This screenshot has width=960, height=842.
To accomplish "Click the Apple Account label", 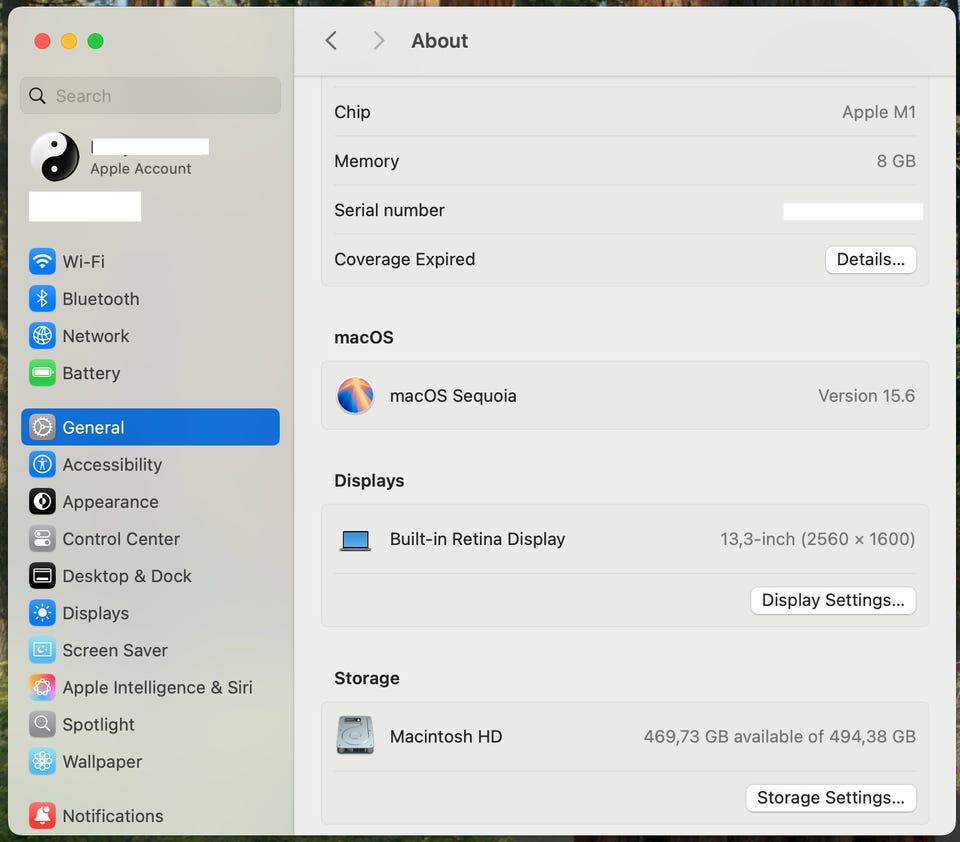I will pos(141,168).
